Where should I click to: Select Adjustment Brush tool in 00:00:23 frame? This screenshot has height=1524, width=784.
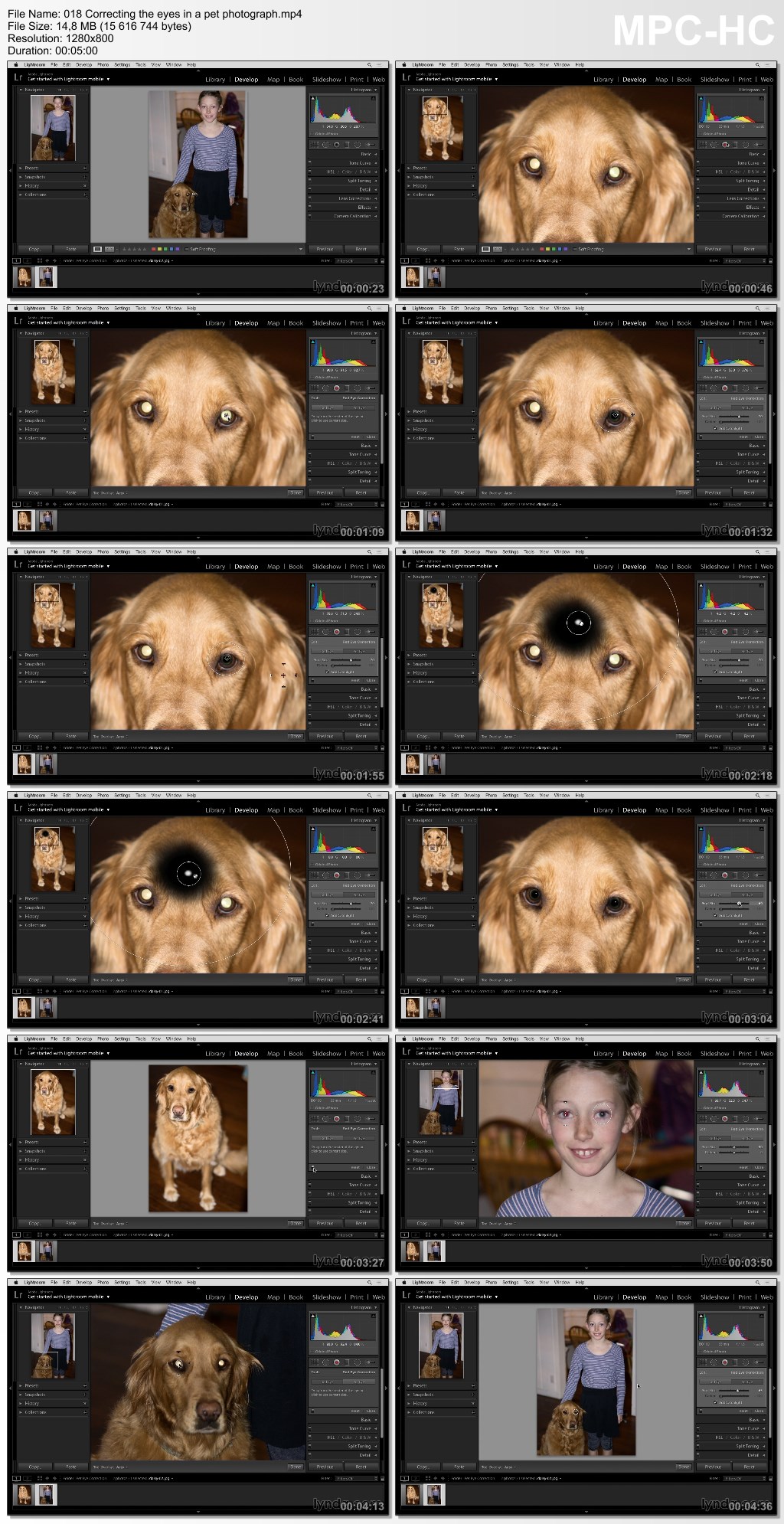coord(370,144)
